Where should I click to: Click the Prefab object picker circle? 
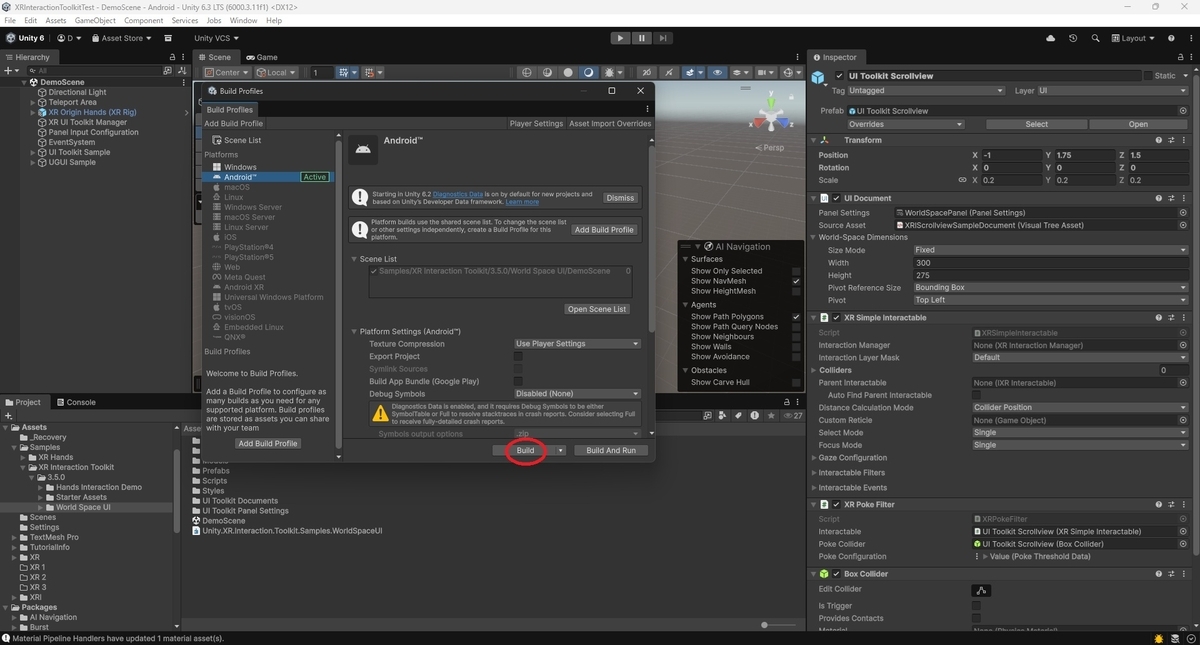(1183, 111)
